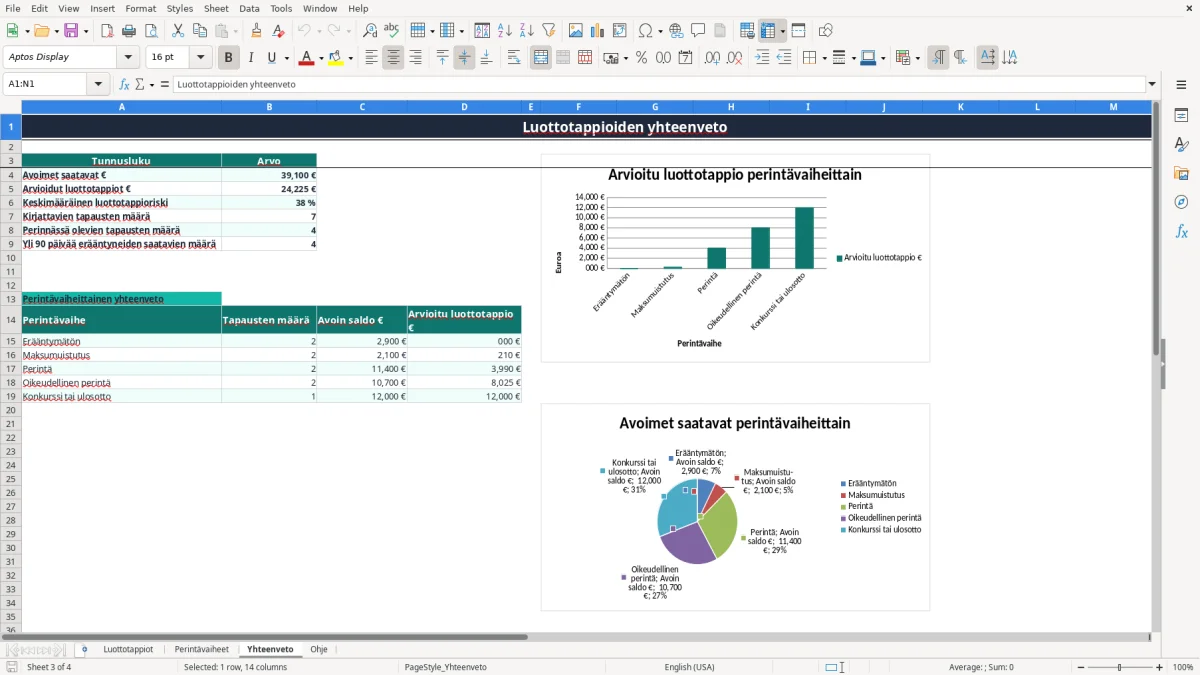Apply the red font color swatch

[306, 58]
